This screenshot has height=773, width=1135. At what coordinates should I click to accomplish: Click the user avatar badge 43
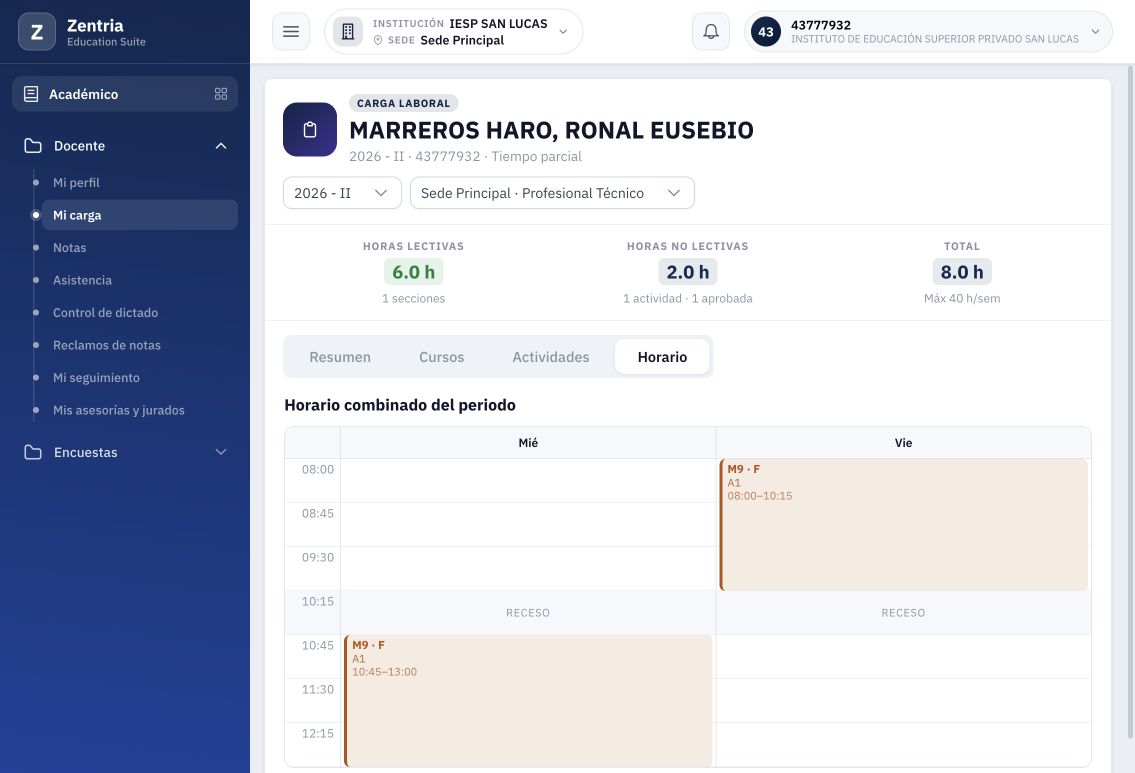766,32
